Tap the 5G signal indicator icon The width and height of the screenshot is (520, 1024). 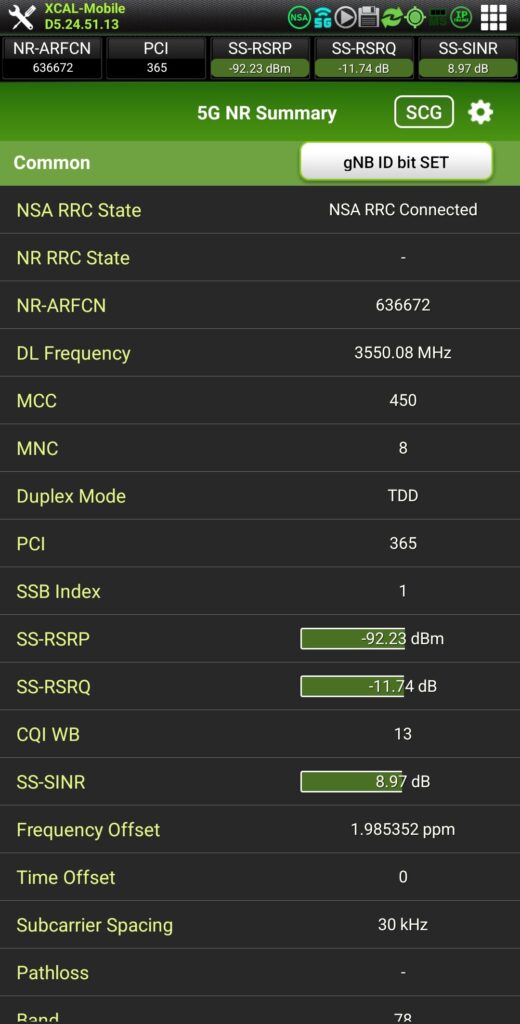(x=323, y=18)
